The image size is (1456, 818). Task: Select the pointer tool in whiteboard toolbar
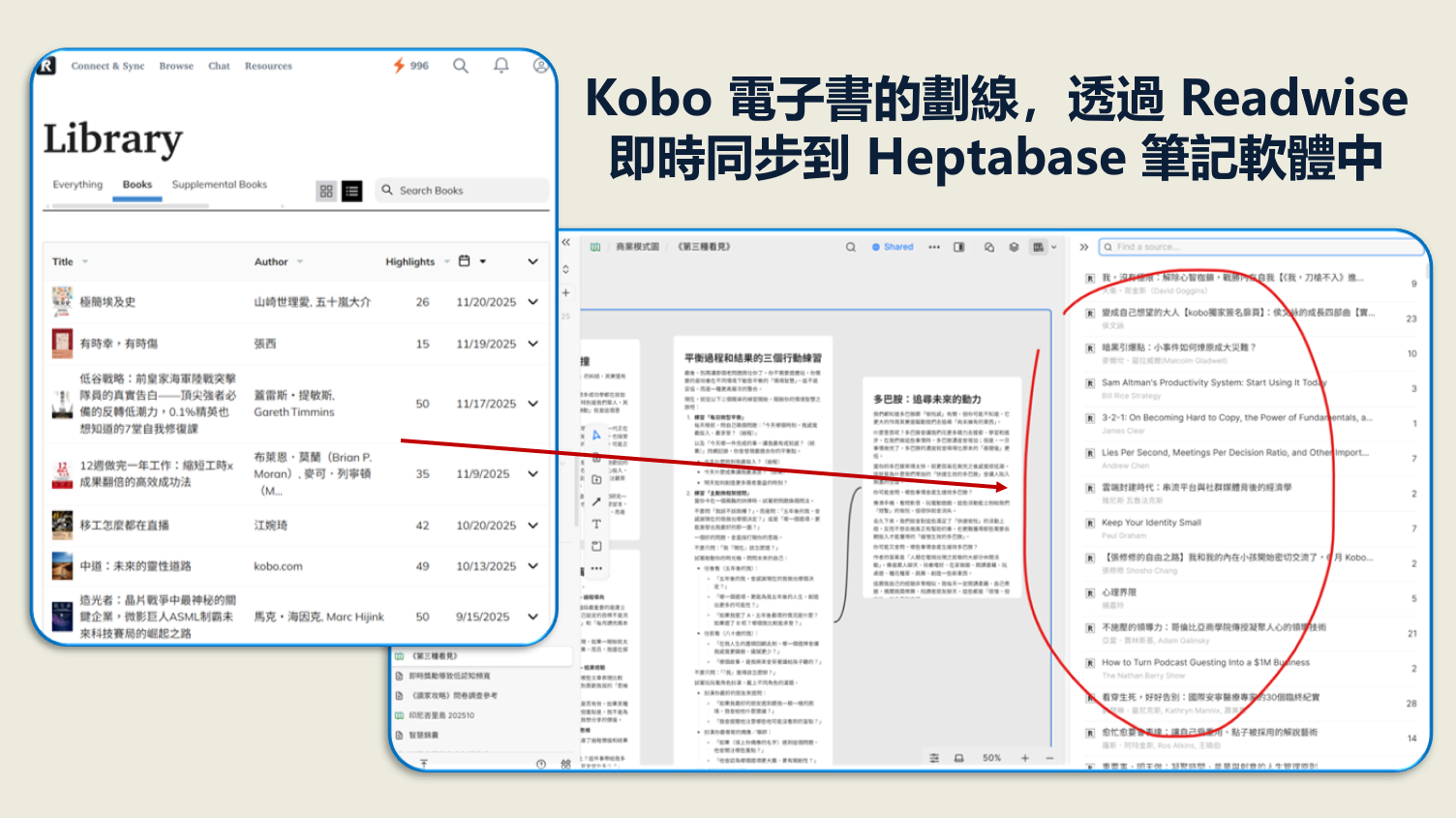tap(596, 436)
